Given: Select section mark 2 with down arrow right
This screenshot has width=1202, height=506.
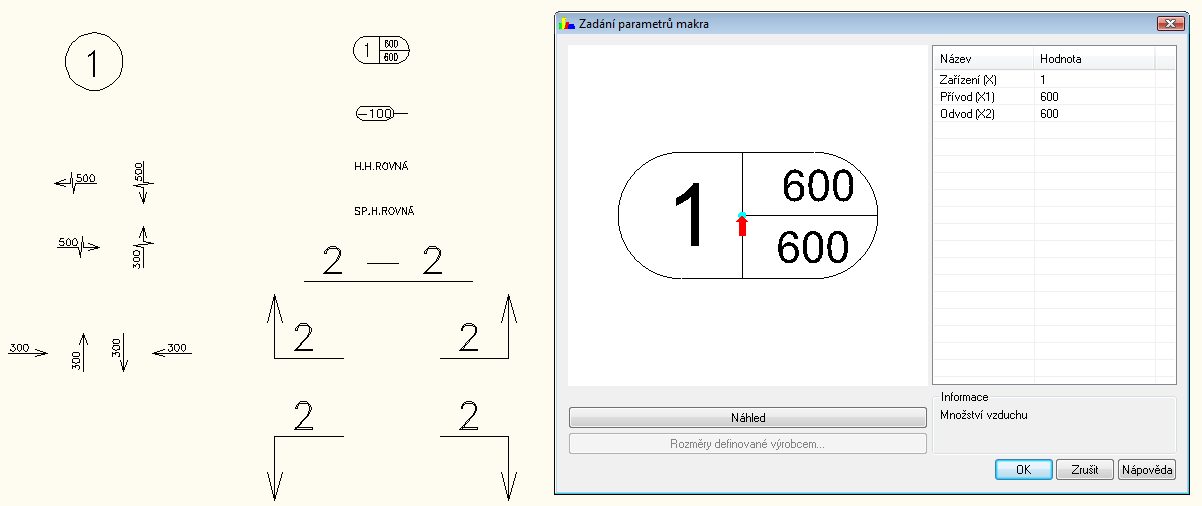Looking at the screenshot, I should [x=478, y=450].
